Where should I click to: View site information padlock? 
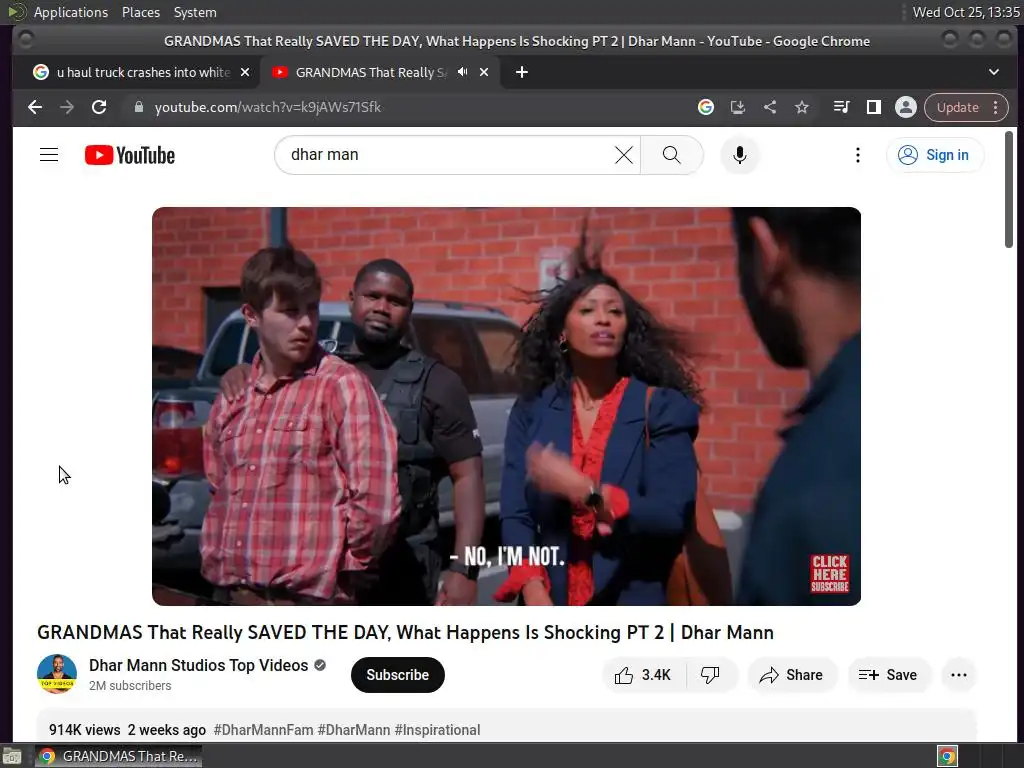(x=138, y=107)
